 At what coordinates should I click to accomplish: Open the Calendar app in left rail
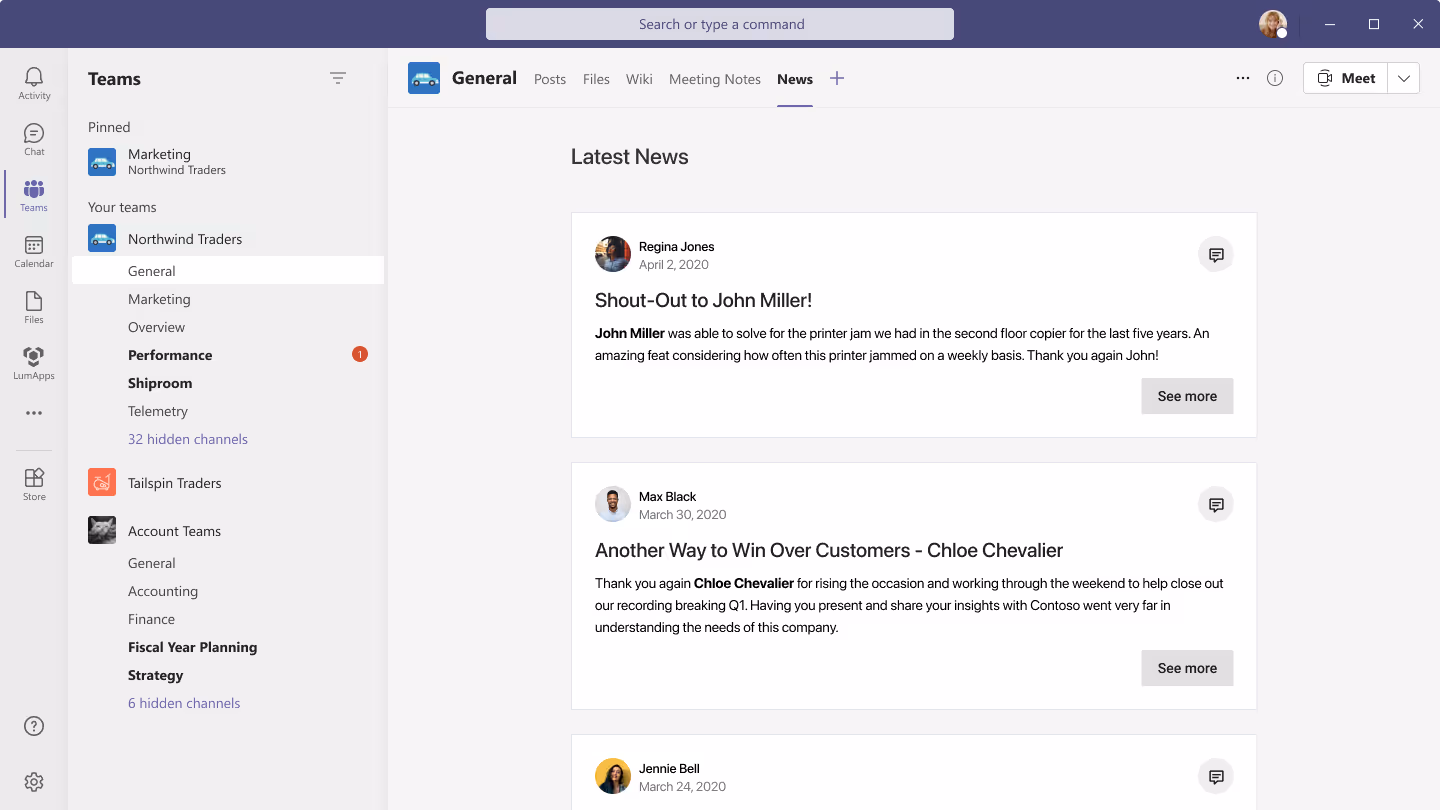[34, 251]
